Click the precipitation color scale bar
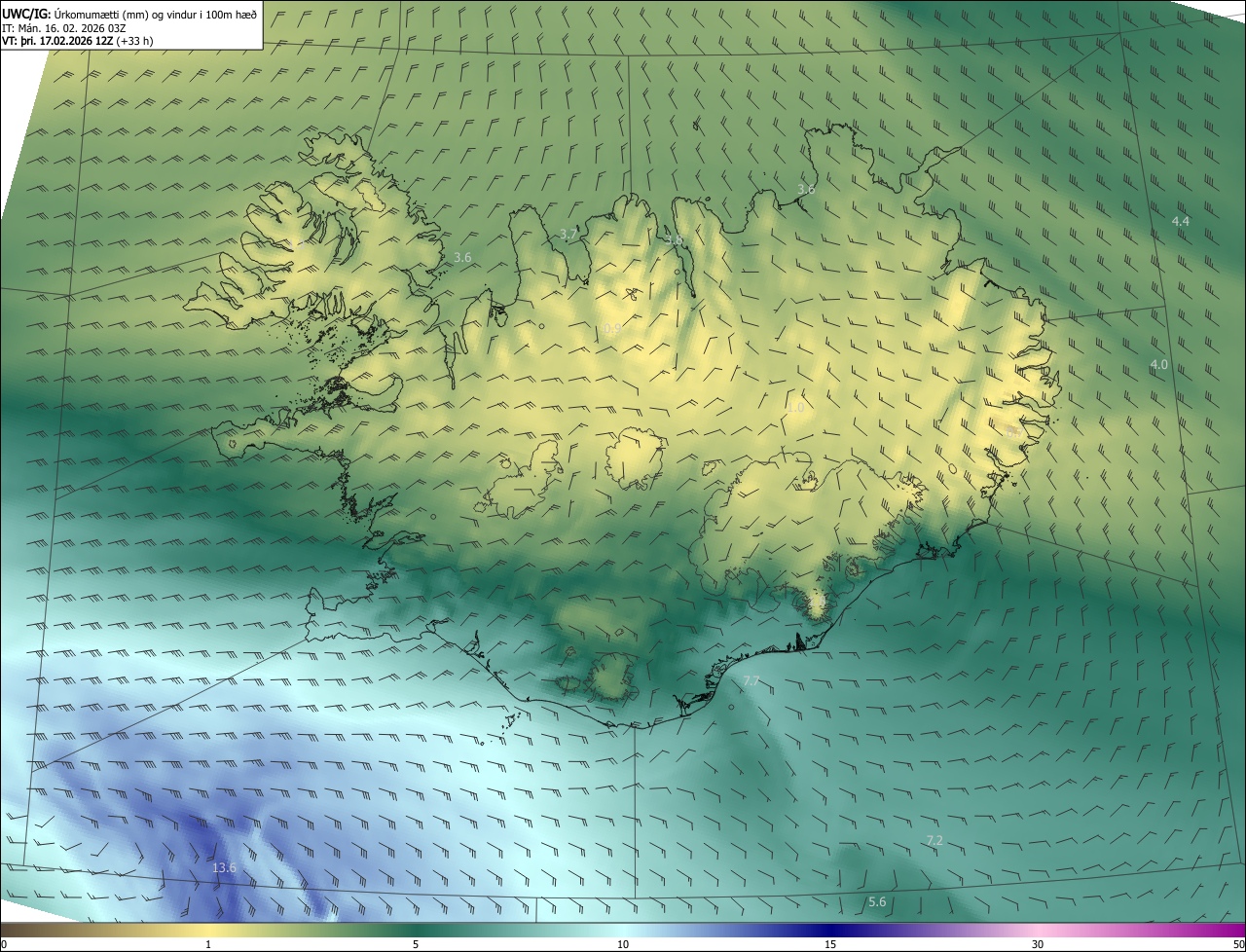Image resolution: width=1246 pixels, height=952 pixels. pos(623,930)
